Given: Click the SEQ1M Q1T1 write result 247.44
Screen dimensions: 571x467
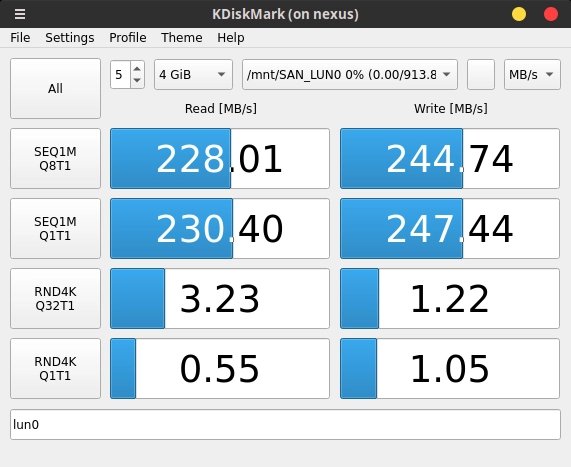Looking at the screenshot, I should click(450, 228).
